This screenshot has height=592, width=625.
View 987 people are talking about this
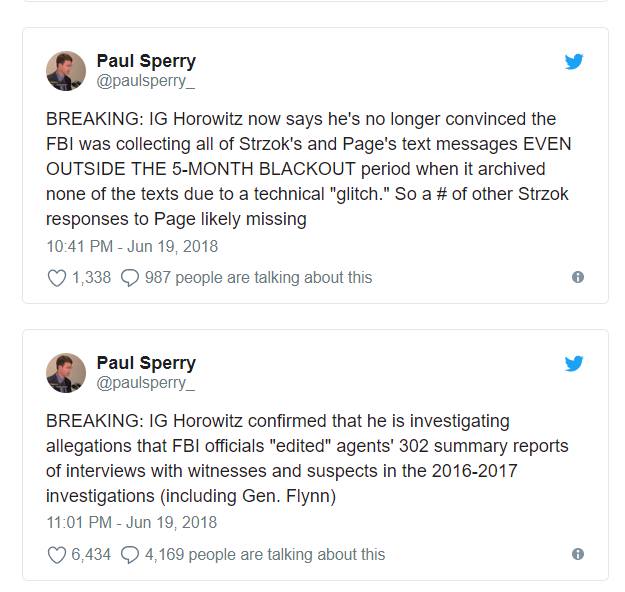(x=258, y=277)
